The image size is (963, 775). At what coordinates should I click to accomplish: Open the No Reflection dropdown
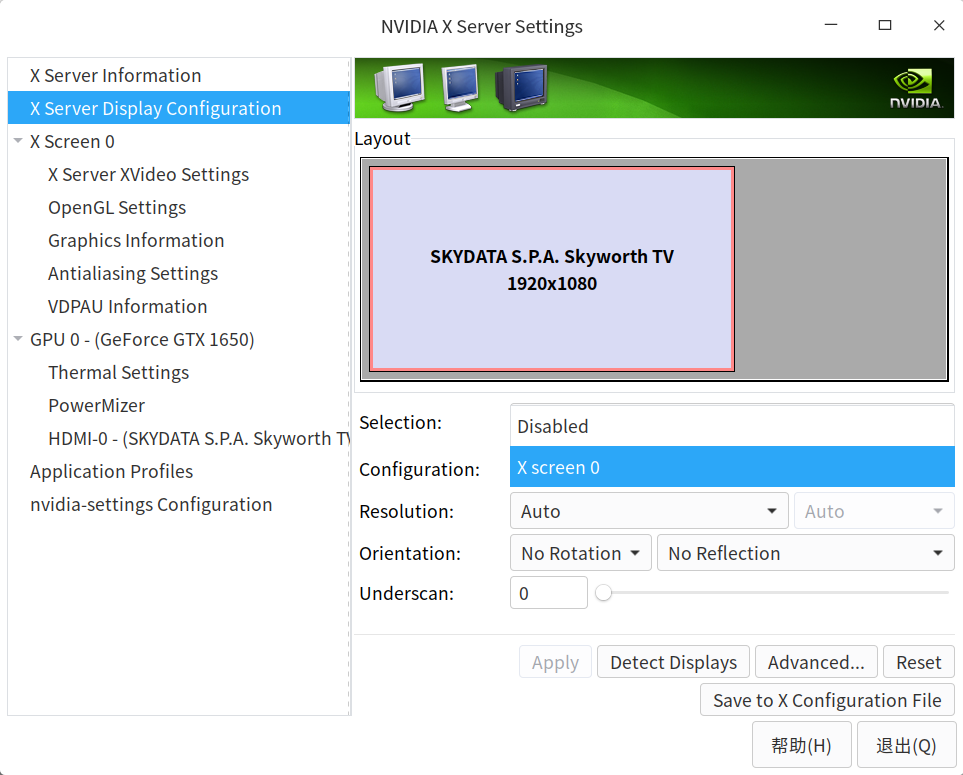coord(804,553)
